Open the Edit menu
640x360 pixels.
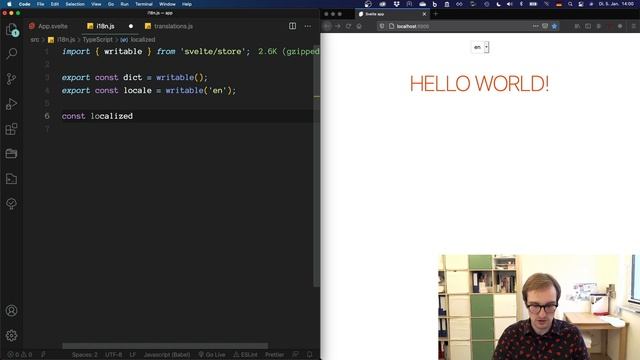tap(55, 4)
